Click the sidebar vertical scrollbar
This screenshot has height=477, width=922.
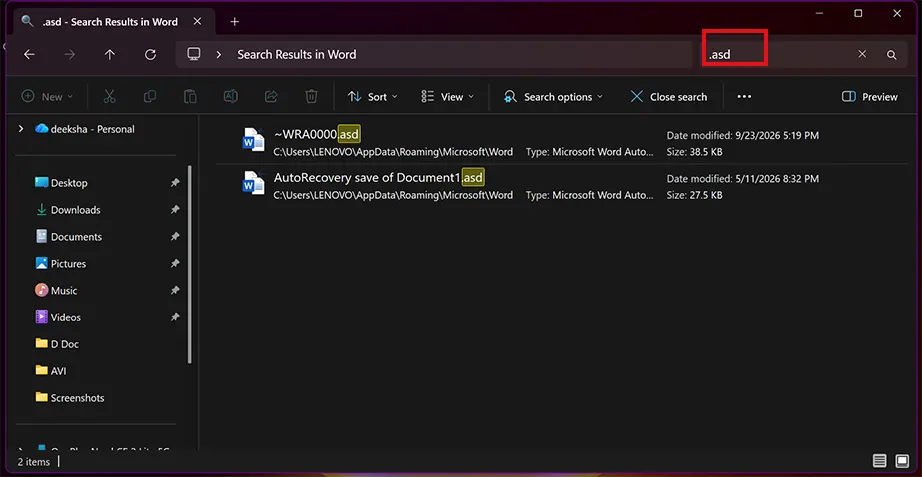tap(189, 264)
